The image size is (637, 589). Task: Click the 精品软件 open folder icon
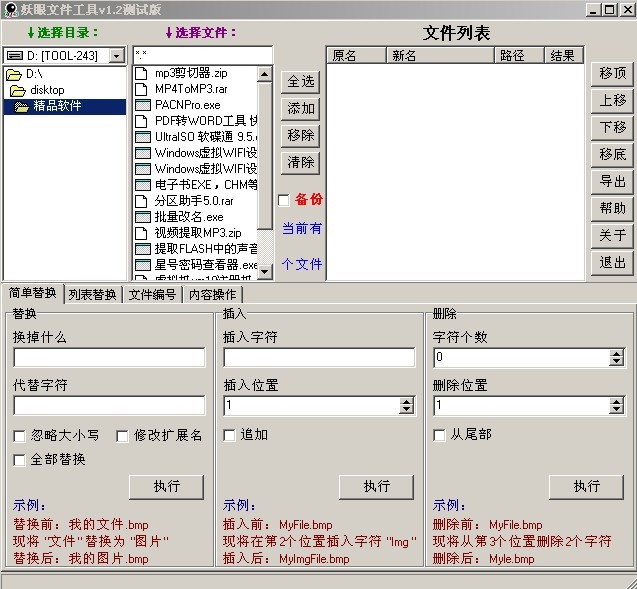tap(21, 107)
